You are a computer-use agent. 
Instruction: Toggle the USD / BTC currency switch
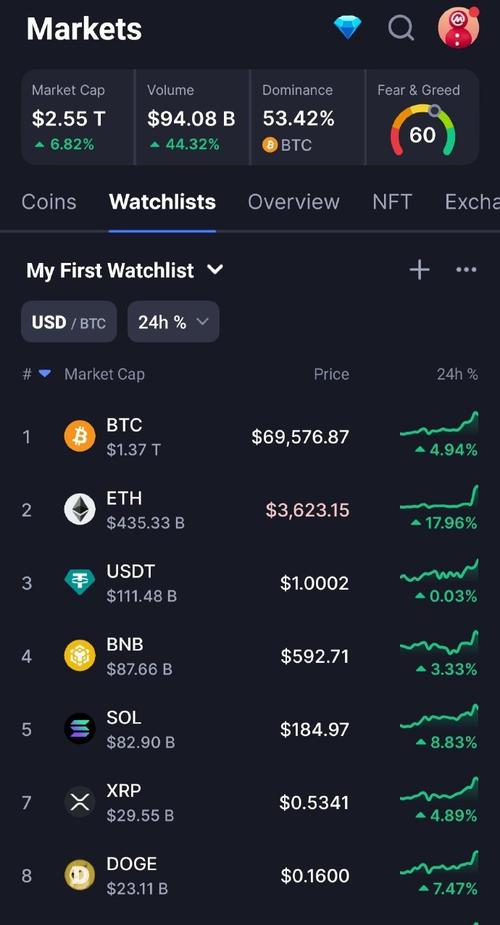69,322
